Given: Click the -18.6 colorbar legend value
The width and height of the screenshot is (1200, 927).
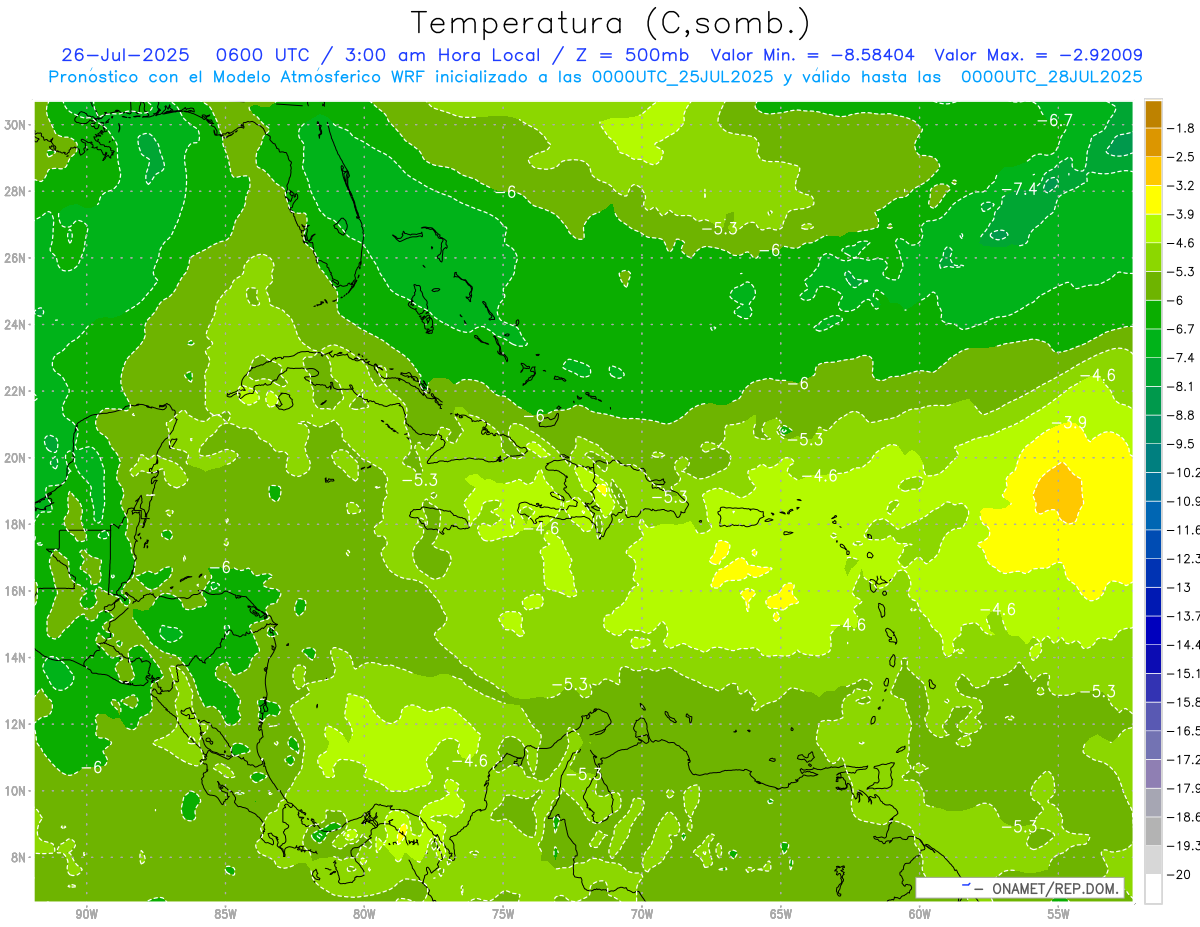Looking at the screenshot, I should 1183,817.
